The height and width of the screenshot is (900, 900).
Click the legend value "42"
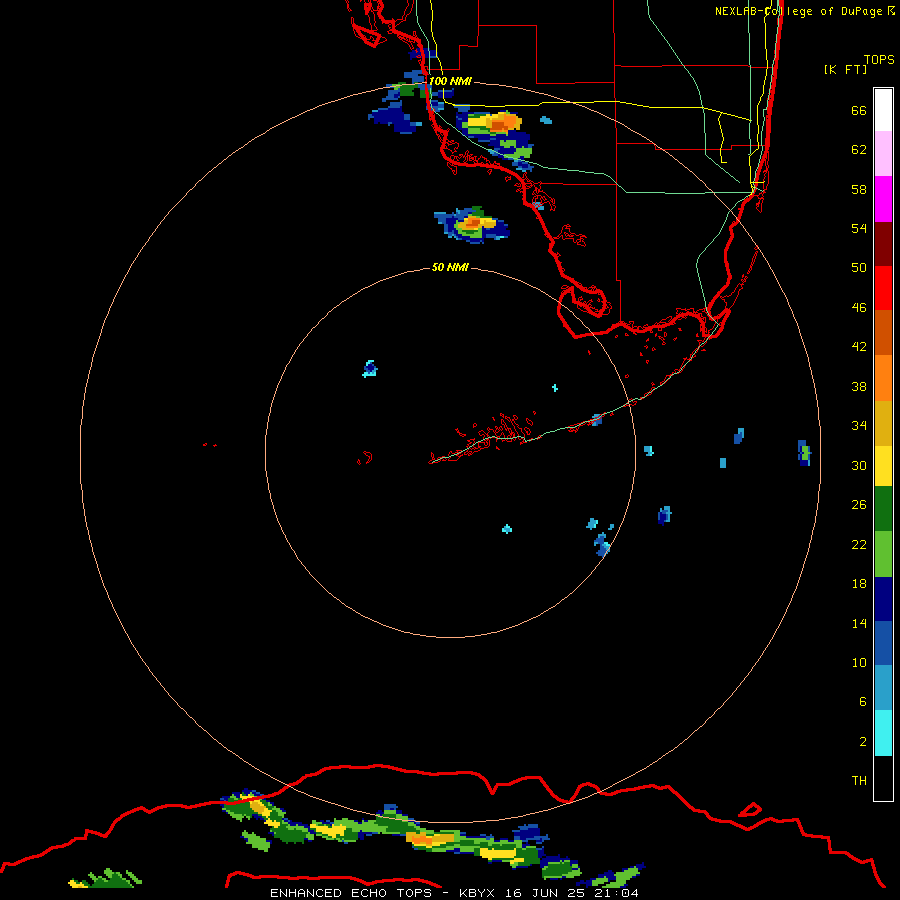tap(859, 347)
